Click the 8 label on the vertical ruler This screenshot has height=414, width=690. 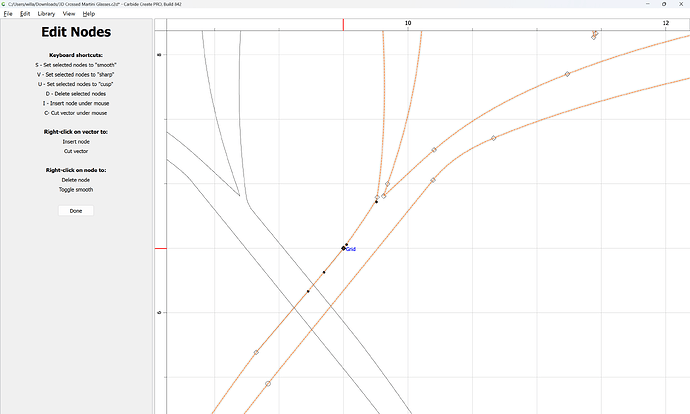click(x=160, y=54)
